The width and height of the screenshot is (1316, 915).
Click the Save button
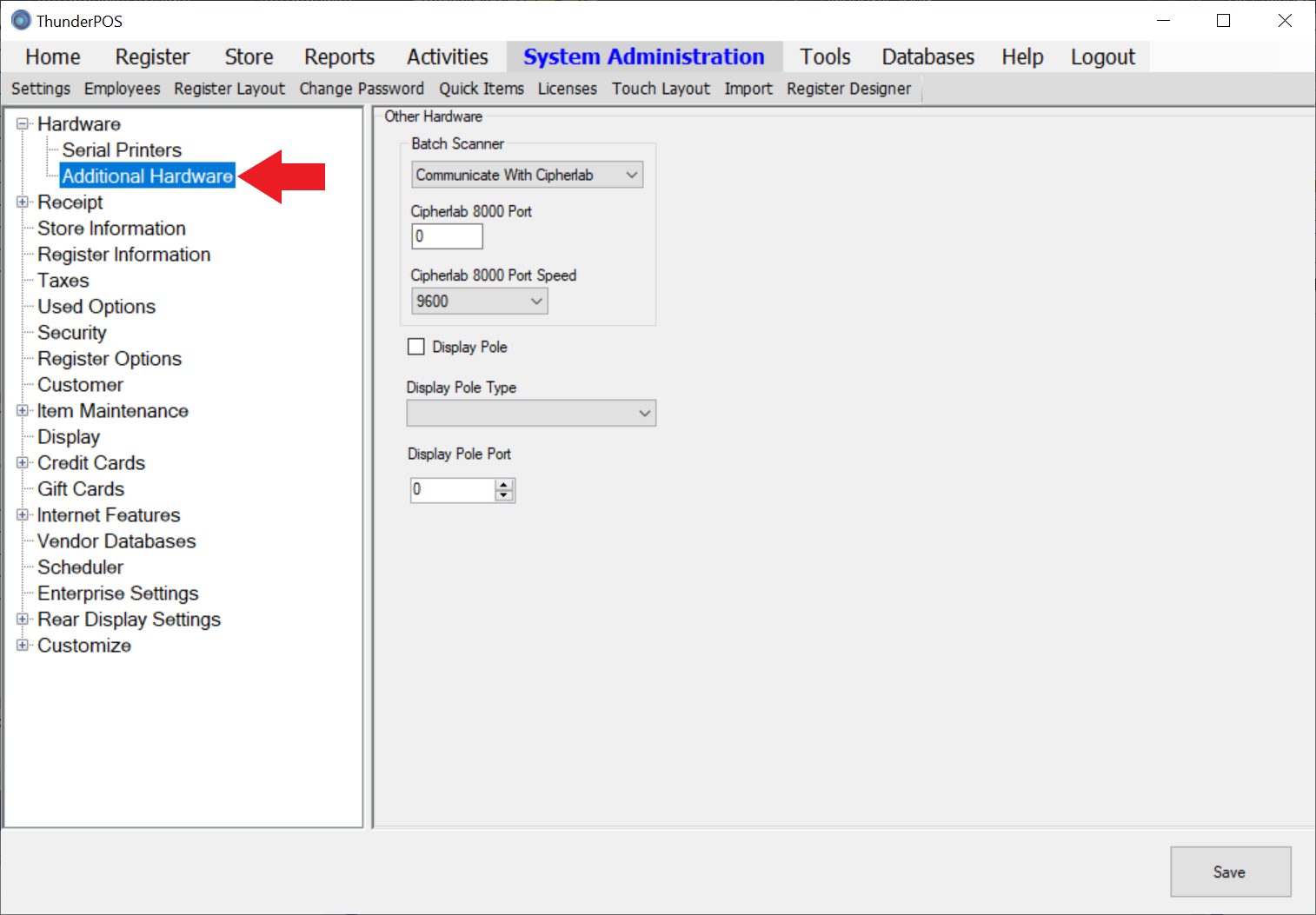(1229, 872)
